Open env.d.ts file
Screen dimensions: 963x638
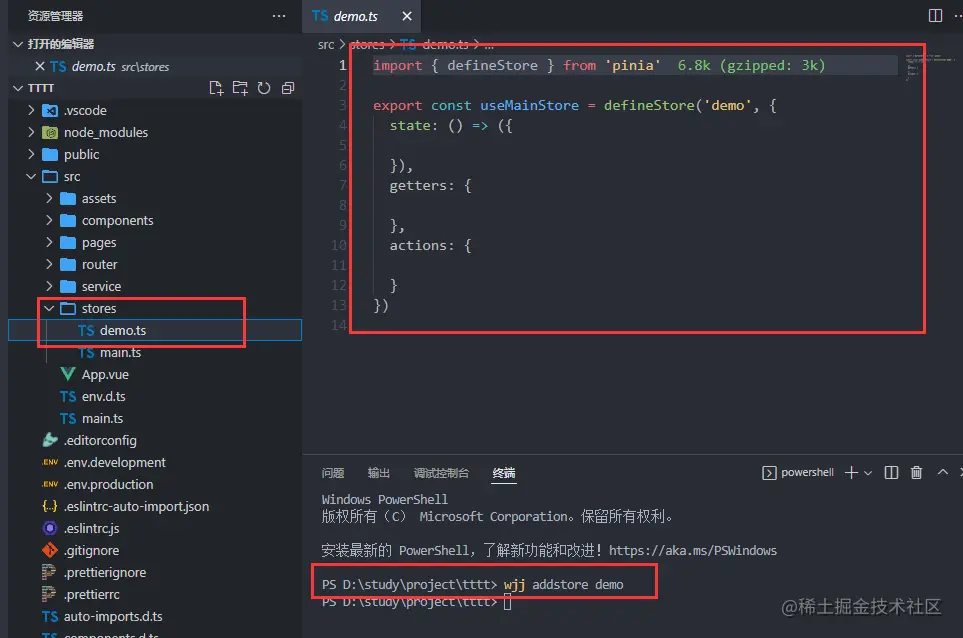coord(155,397)
